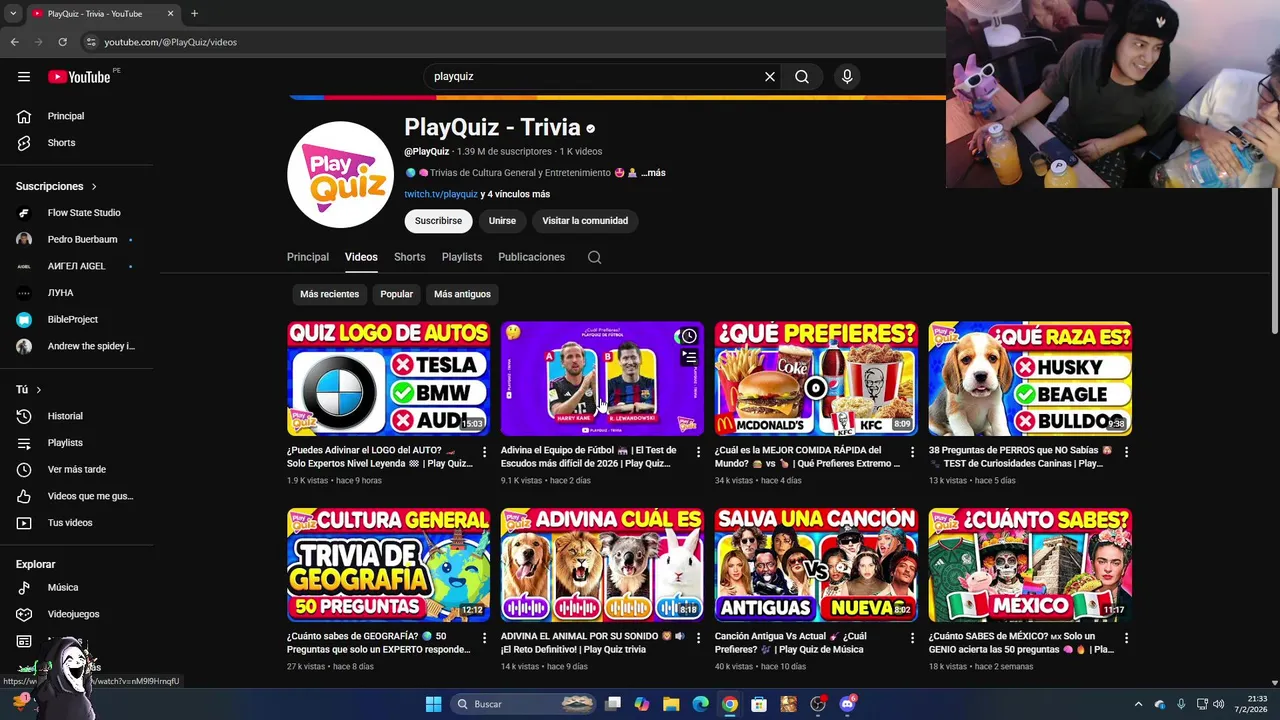Add football quiz video to Watch Later
Viewport: 1280px width, 720px height.
click(689, 336)
